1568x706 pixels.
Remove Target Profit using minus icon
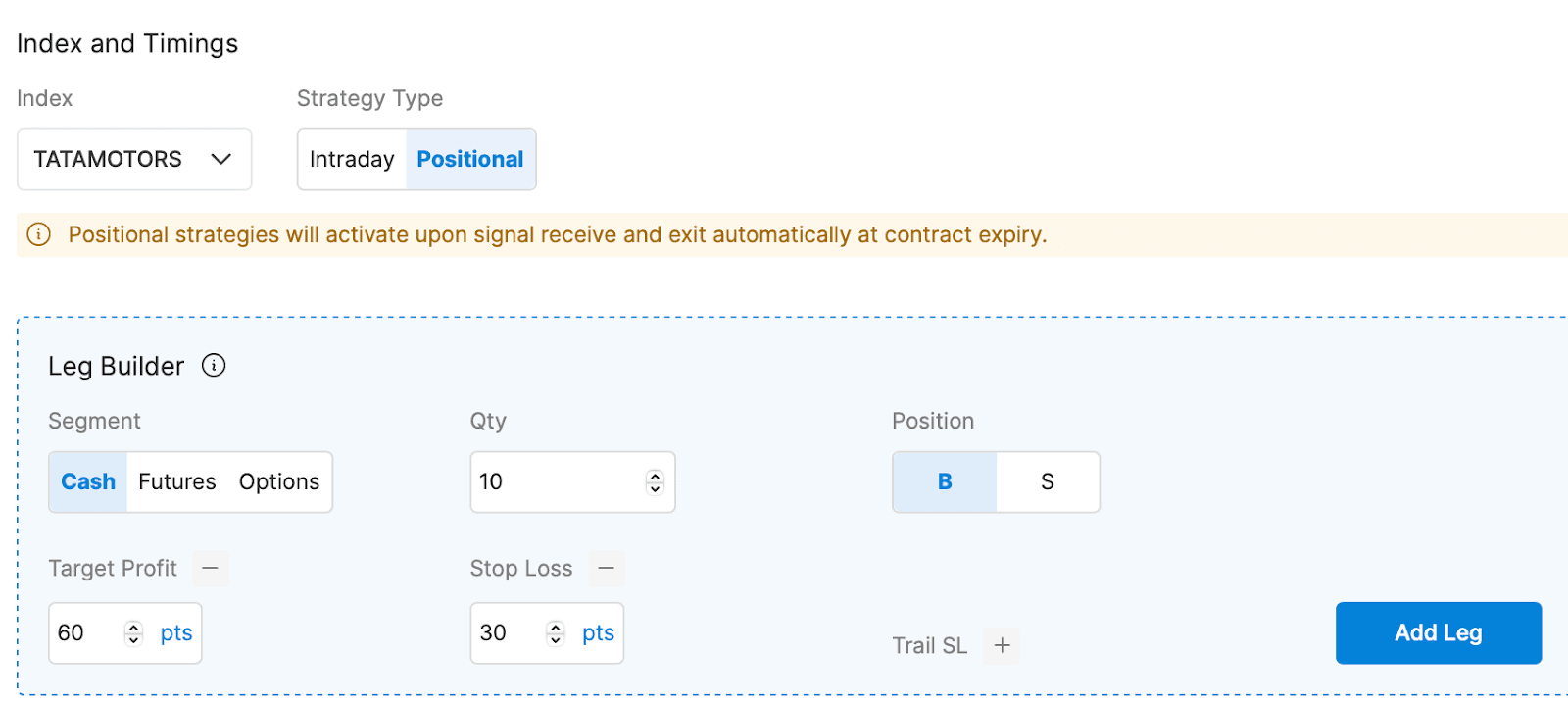click(211, 569)
